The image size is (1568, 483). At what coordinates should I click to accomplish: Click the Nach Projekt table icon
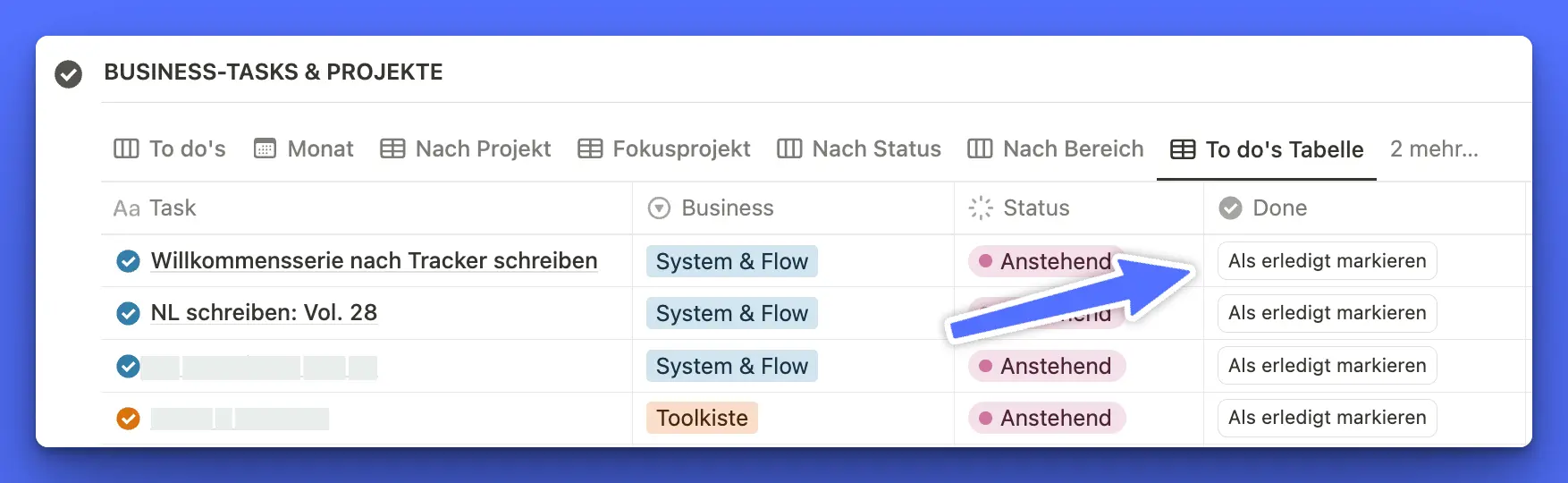[x=392, y=148]
